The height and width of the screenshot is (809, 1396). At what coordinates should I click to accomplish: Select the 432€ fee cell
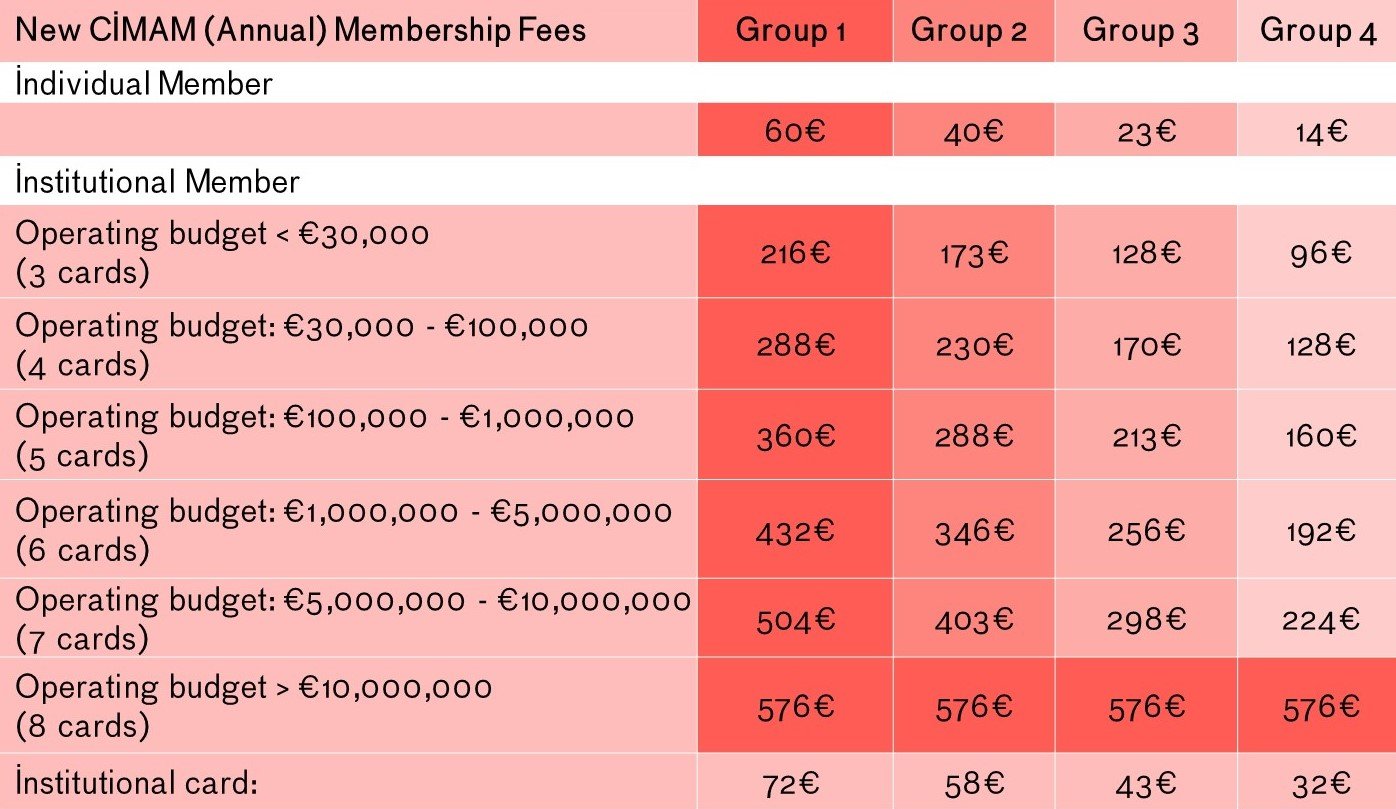[x=793, y=531]
